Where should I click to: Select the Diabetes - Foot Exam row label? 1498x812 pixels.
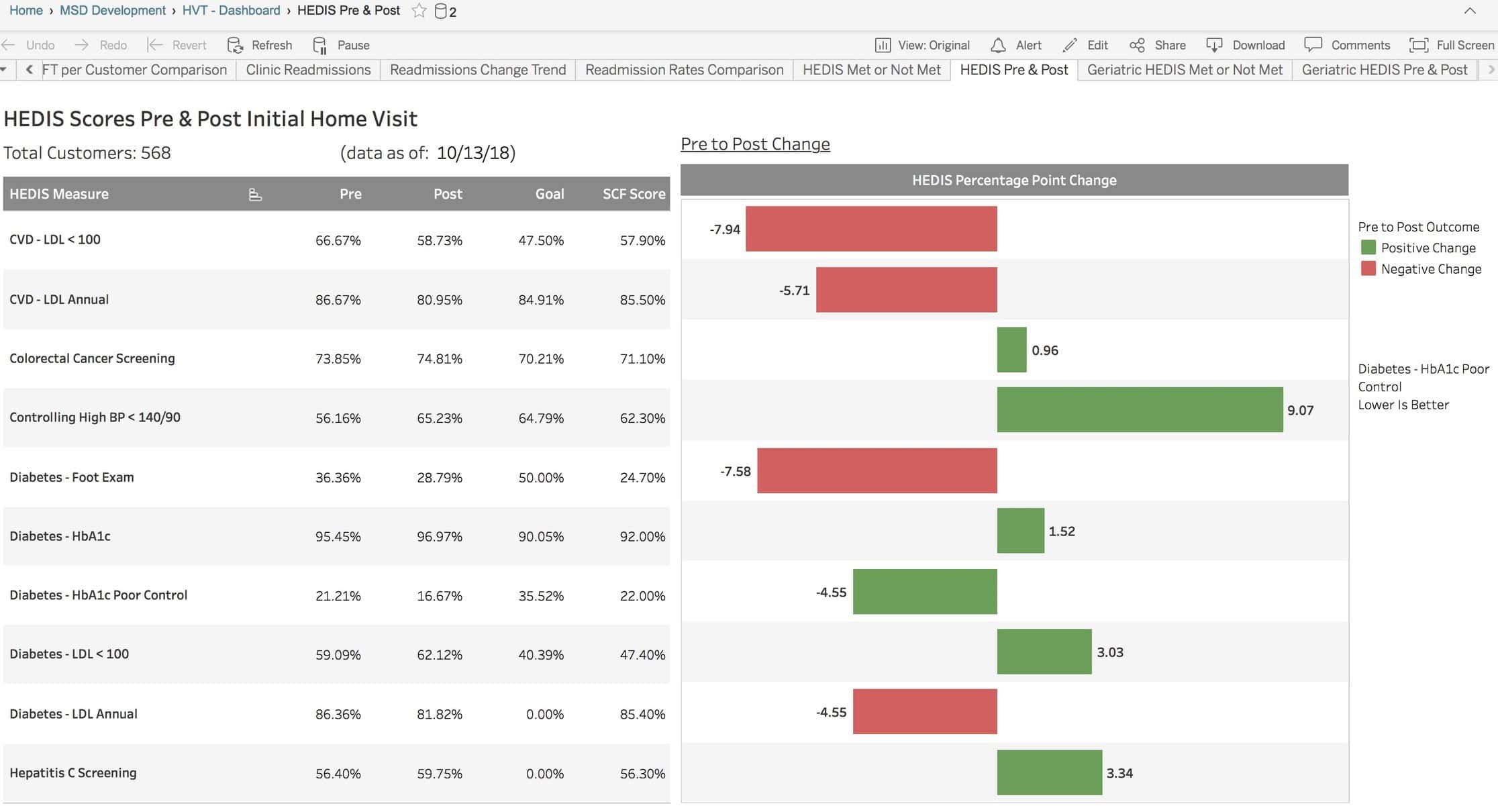click(x=71, y=477)
